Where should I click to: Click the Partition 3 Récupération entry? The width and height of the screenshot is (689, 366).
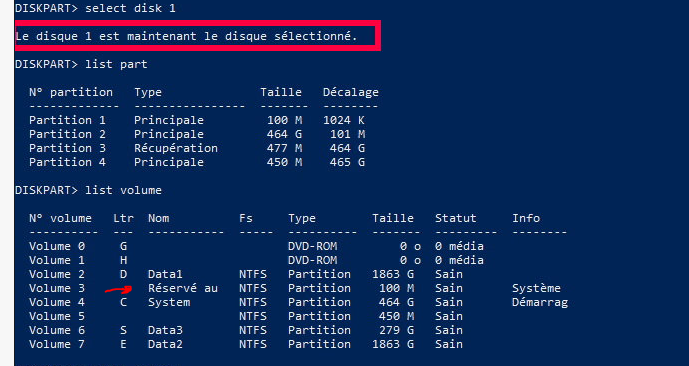pos(197,148)
